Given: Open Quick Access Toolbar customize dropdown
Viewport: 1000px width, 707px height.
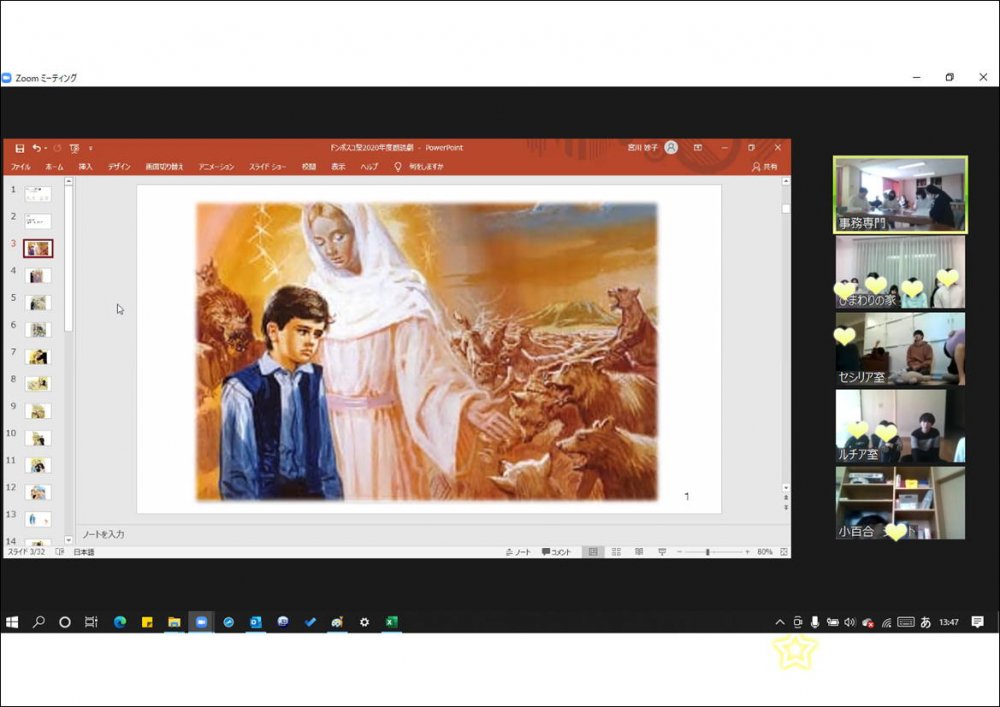Looking at the screenshot, I should click(90, 148).
